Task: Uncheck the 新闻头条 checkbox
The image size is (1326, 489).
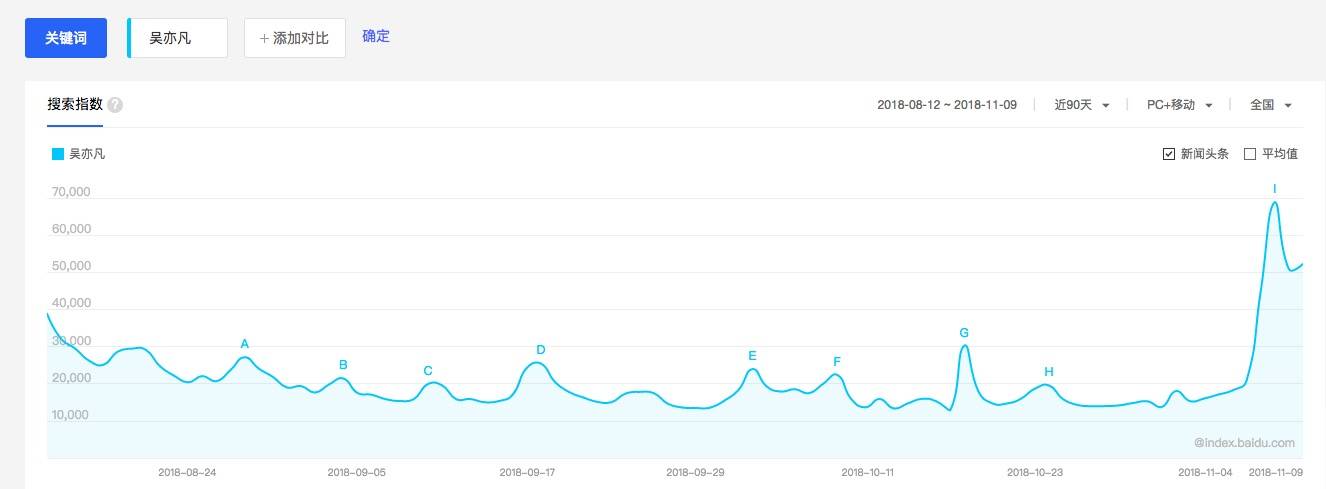Action: (x=1169, y=154)
